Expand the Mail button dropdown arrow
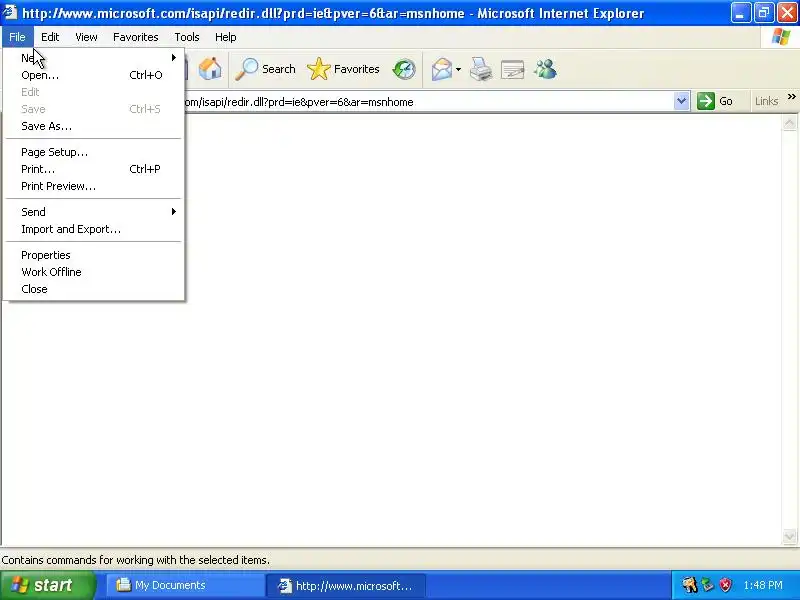800x600 pixels. tap(458, 69)
